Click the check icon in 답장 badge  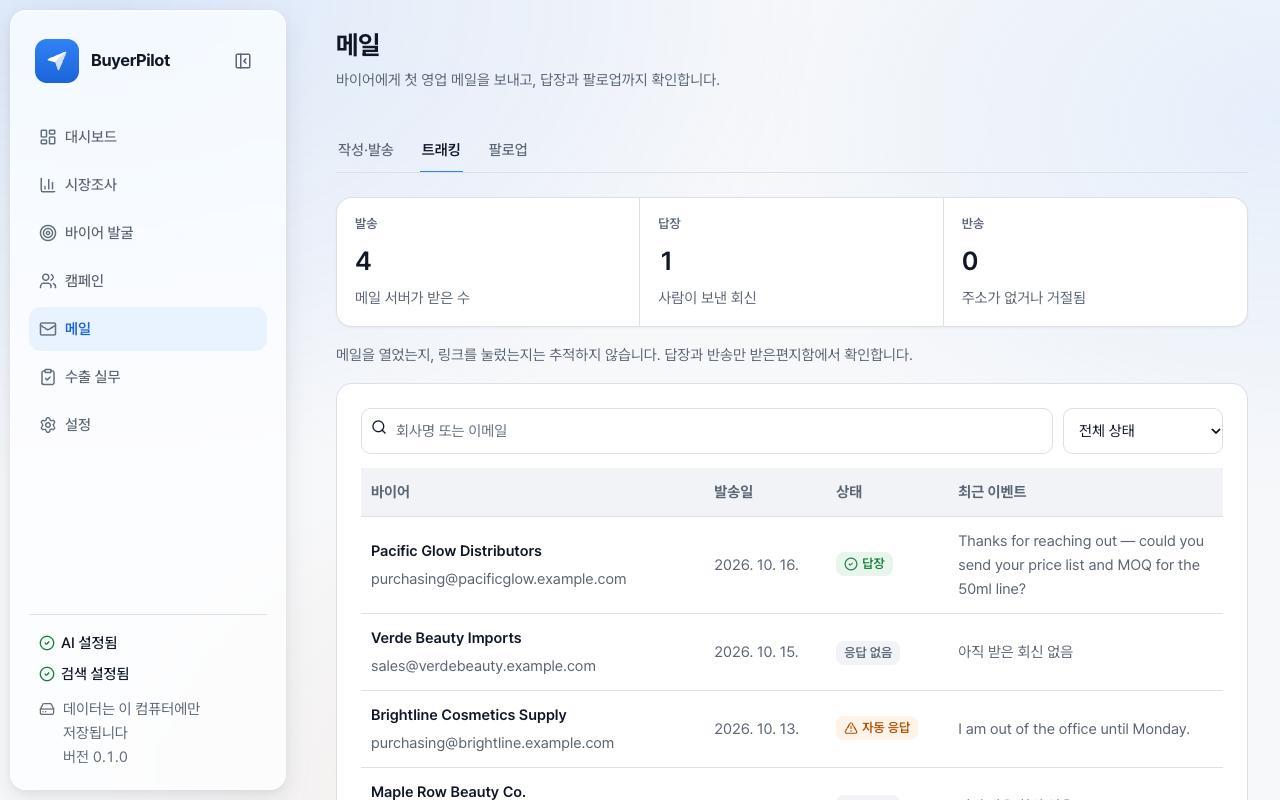pos(851,564)
